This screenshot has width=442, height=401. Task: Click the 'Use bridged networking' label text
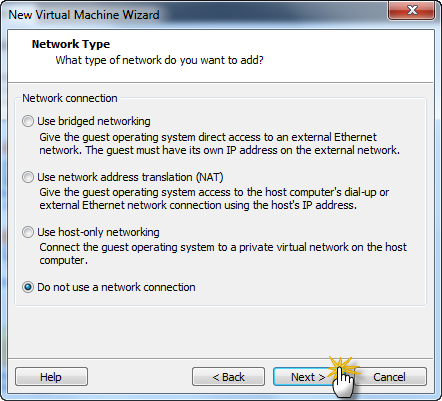(x=94, y=121)
